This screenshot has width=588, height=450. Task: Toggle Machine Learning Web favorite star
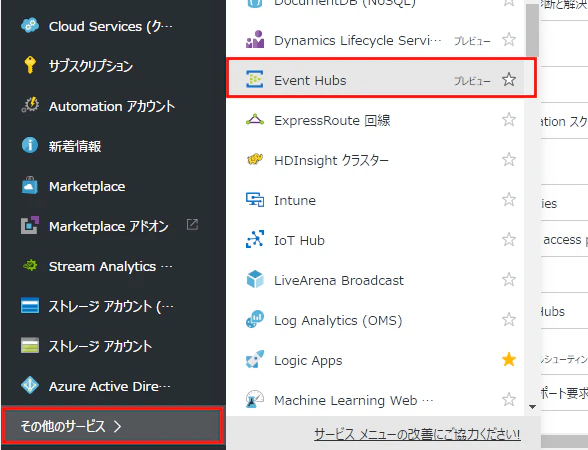[x=509, y=399]
